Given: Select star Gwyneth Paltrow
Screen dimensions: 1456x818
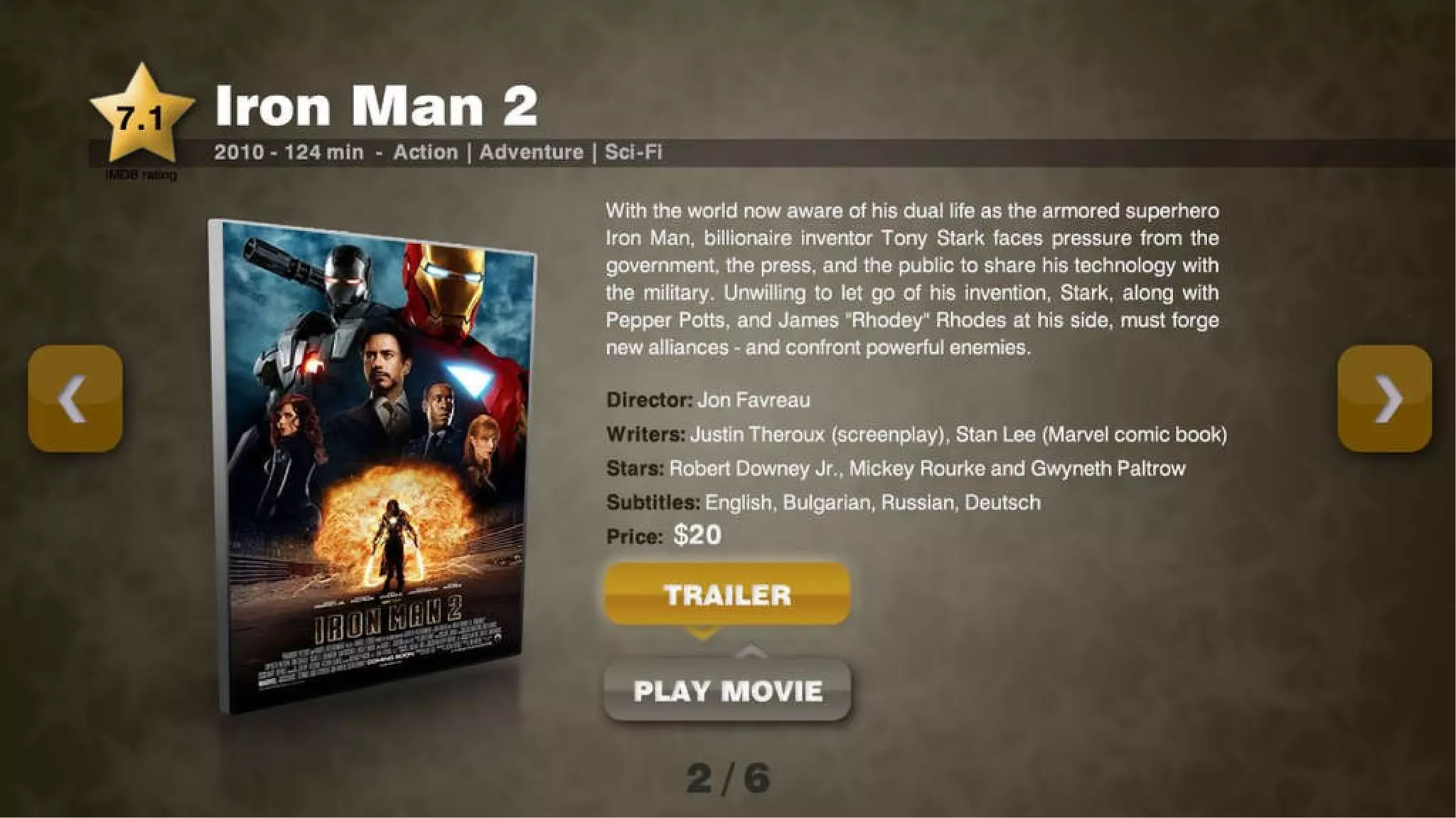Looking at the screenshot, I should click(1108, 468).
